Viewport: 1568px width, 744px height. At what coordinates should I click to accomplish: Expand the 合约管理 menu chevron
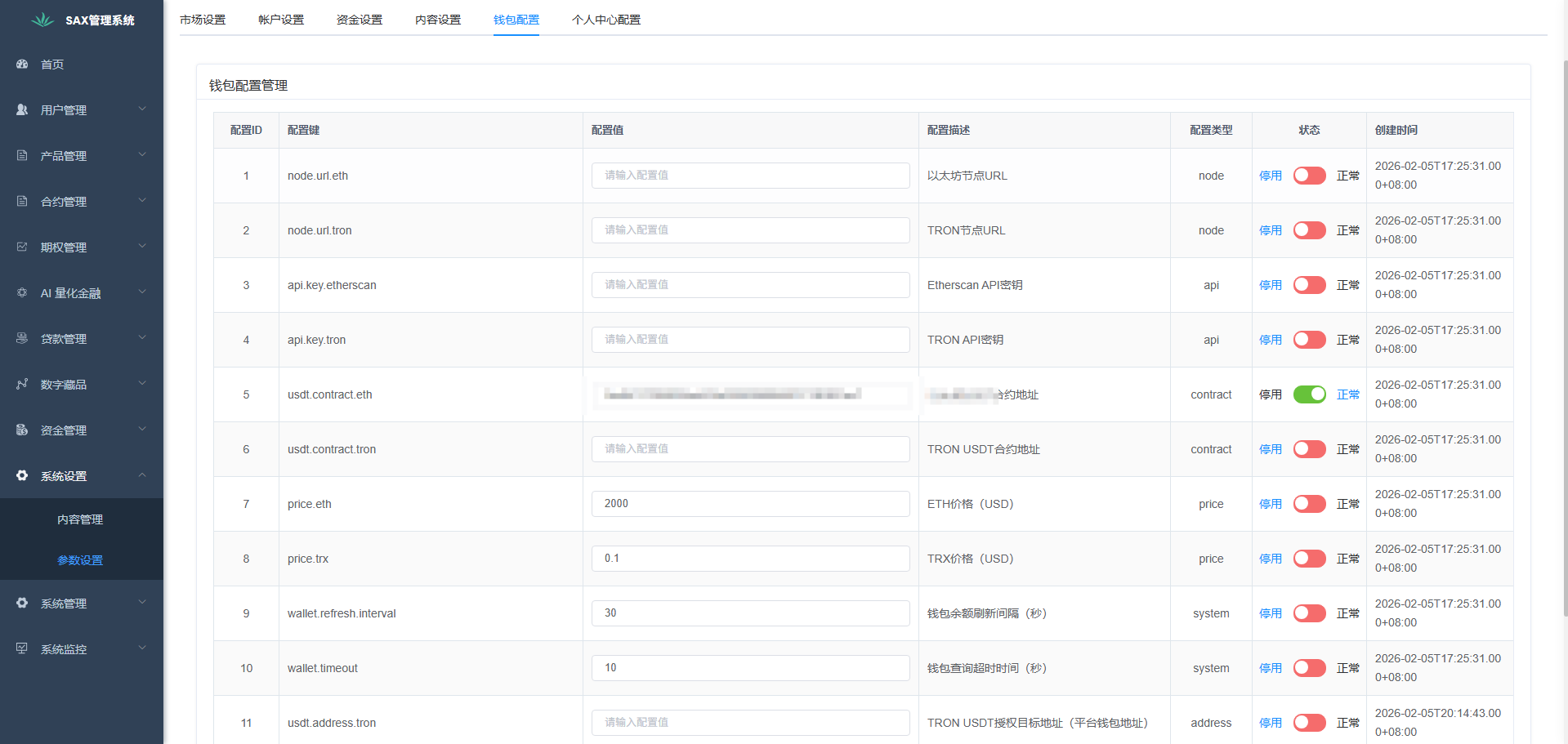pos(142,201)
